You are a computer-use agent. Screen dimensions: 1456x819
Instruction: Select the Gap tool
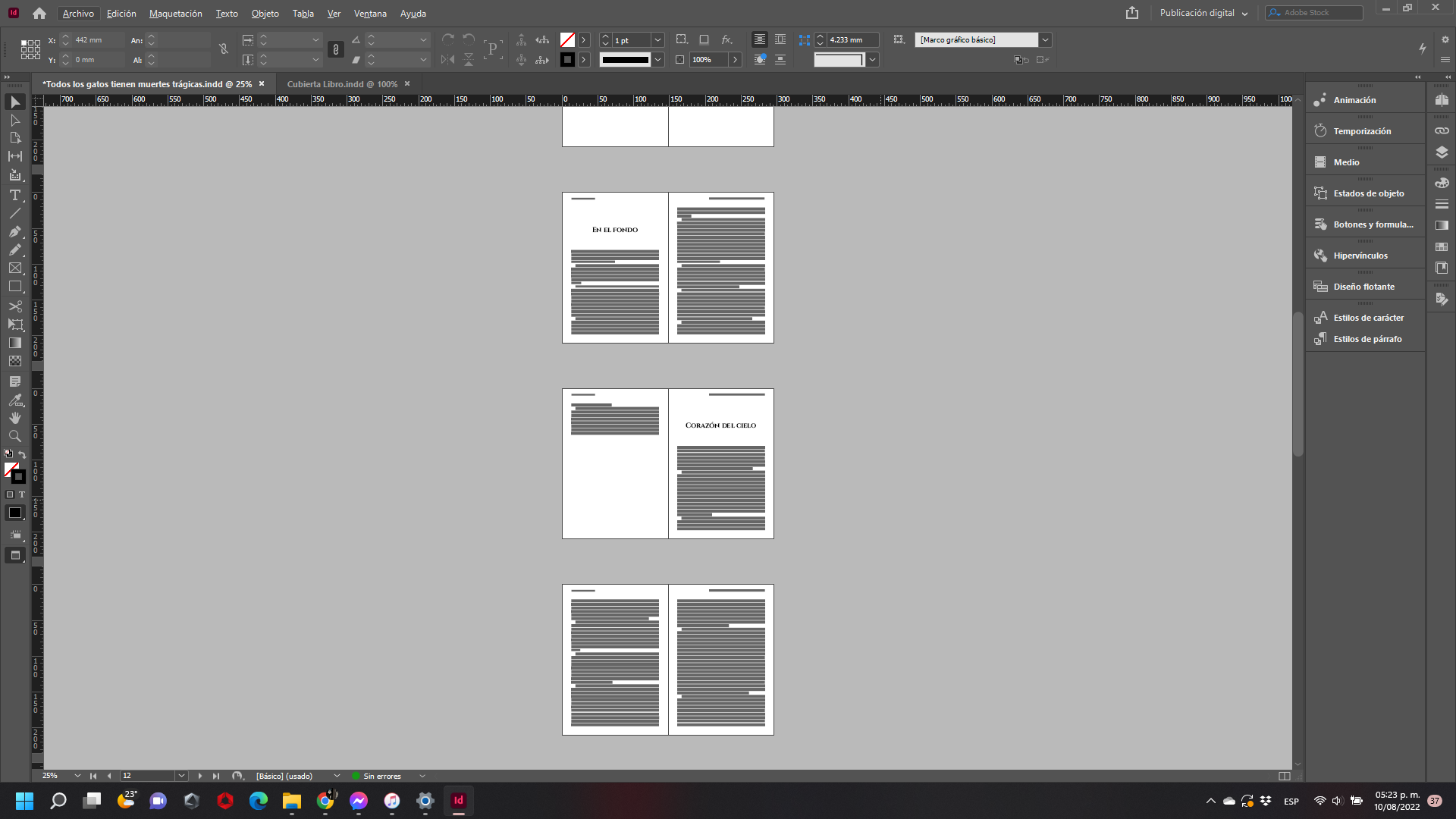[15, 156]
